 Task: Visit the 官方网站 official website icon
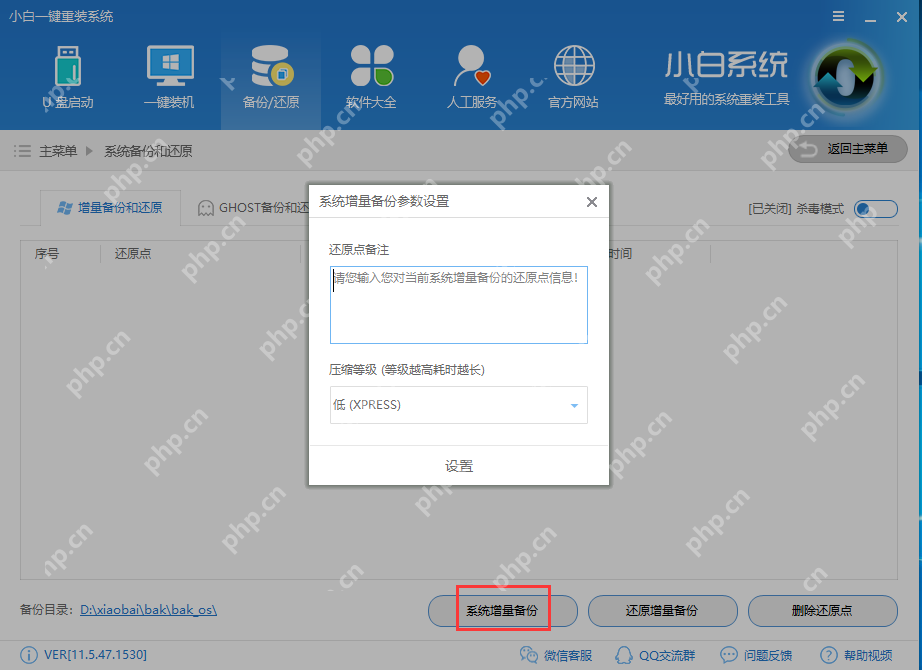click(x=573, y=78)
